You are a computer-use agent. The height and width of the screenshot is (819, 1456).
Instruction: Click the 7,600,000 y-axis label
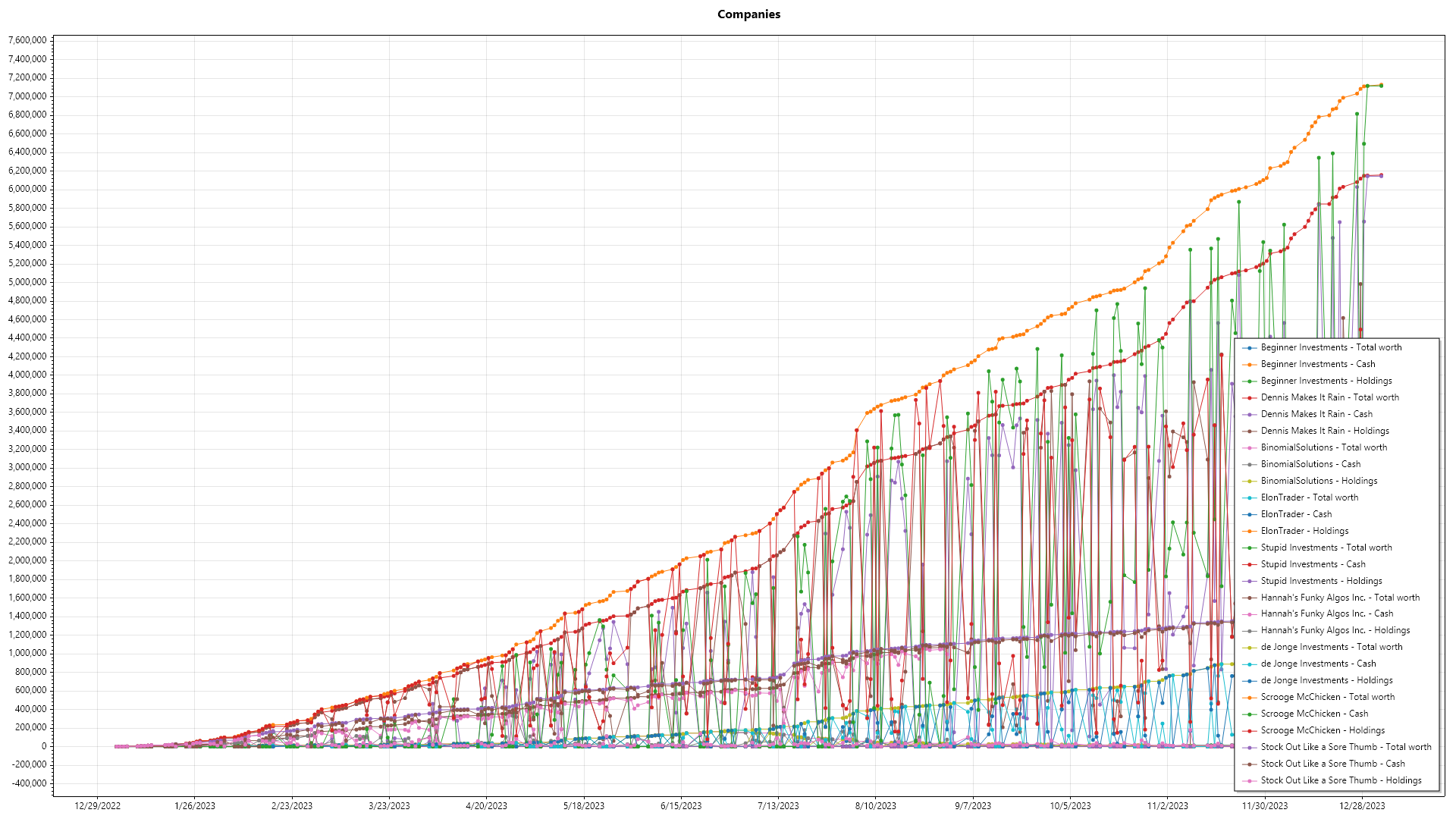pos(27,40)
